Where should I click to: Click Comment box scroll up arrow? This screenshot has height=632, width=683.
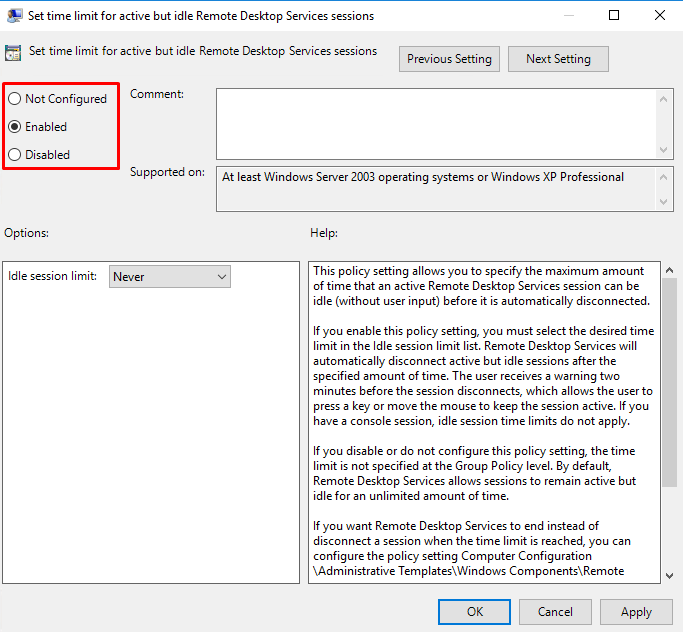pyautogui.click(x=665, y=97)
